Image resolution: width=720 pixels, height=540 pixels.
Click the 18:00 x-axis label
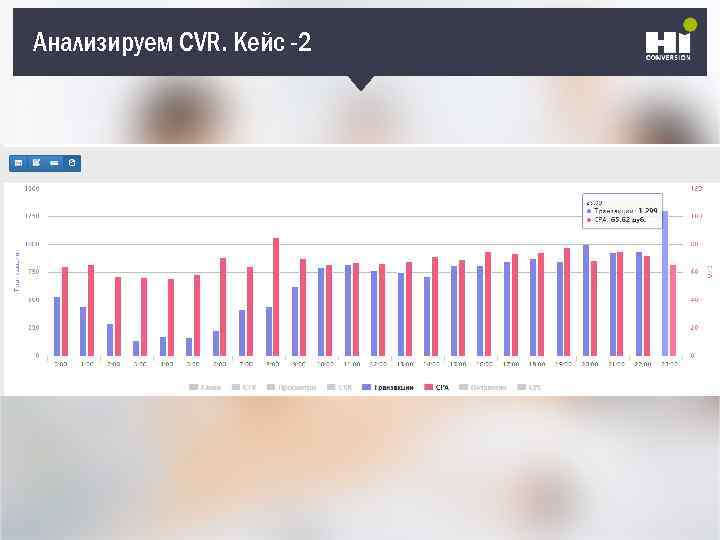click(x=537, y=364)
